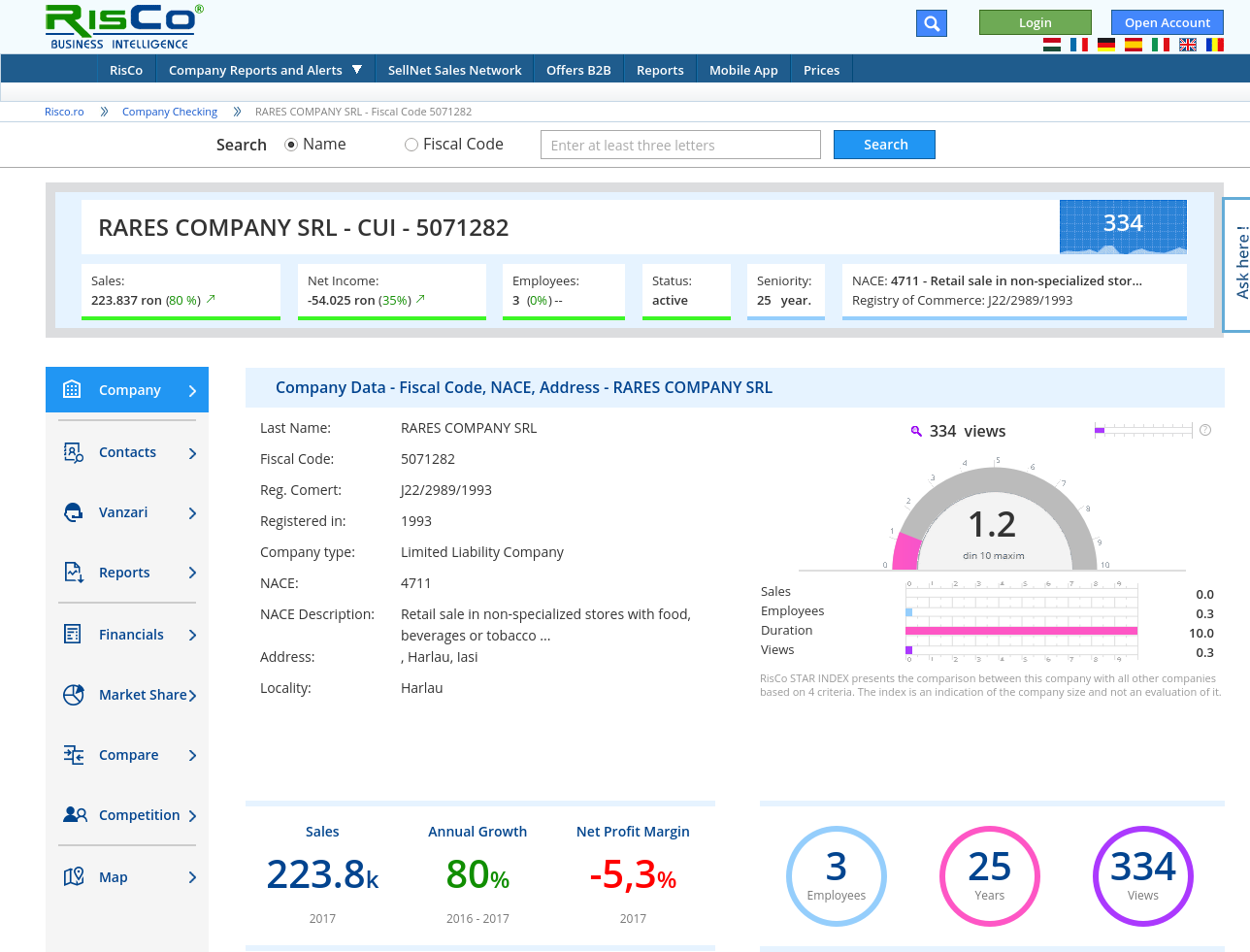The image size is (1250, 952).
Task: Click the help question mark near views bar
Action: 1205,430
